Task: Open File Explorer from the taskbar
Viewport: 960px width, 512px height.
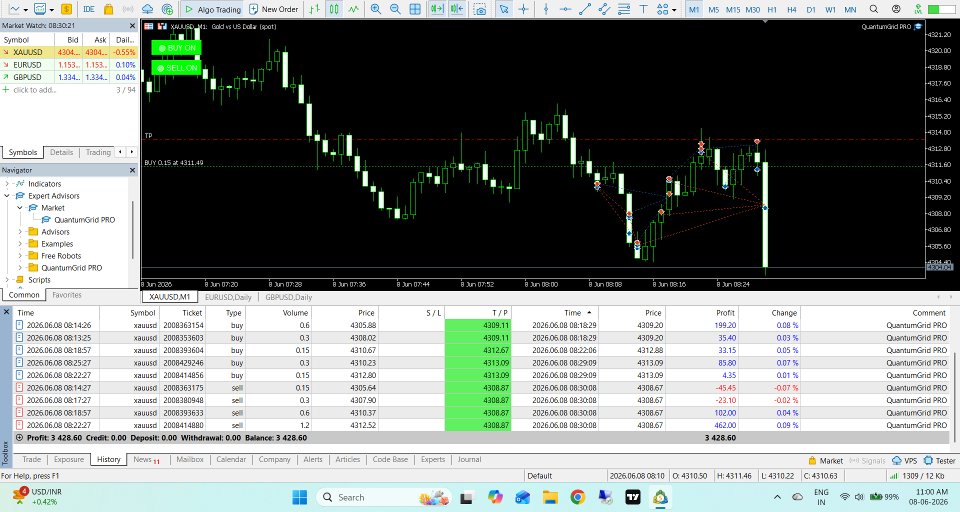Action: pos(550,497)
